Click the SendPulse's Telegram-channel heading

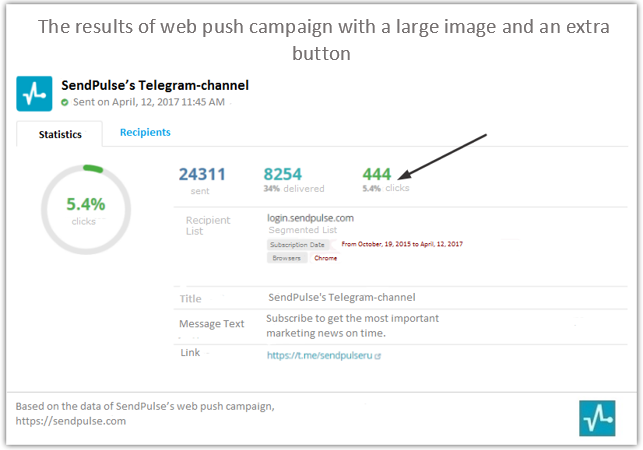pos(155,85)
